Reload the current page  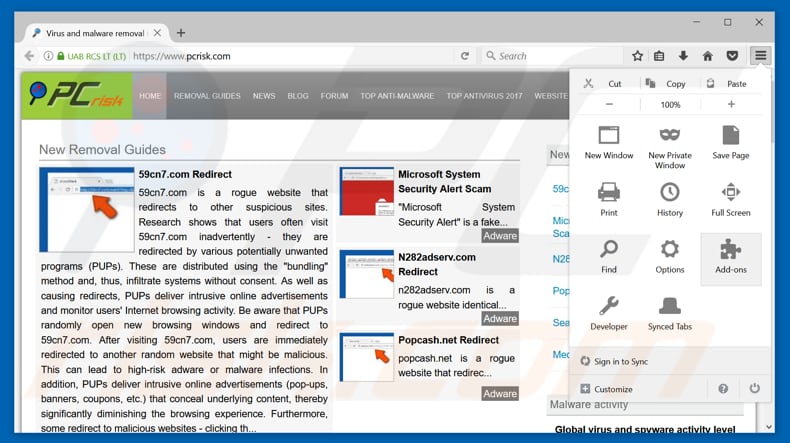coord(465,56)
